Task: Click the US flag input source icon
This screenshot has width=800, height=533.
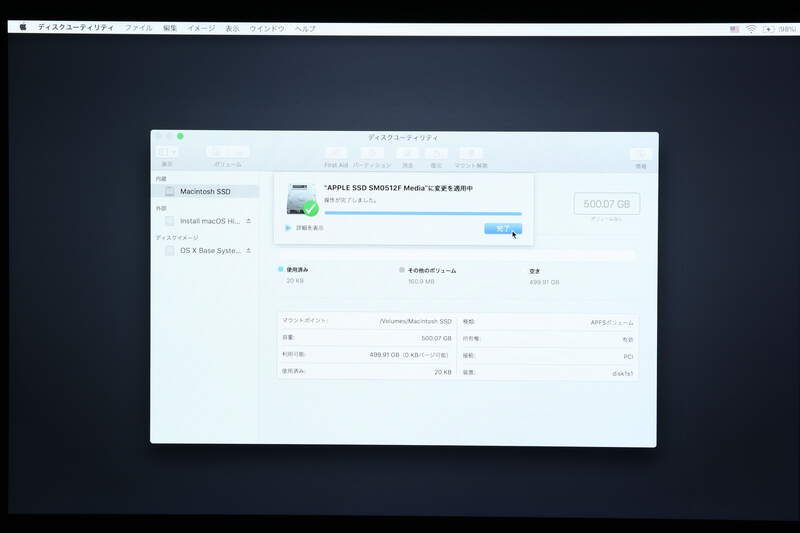Action: tap(734, 29)
